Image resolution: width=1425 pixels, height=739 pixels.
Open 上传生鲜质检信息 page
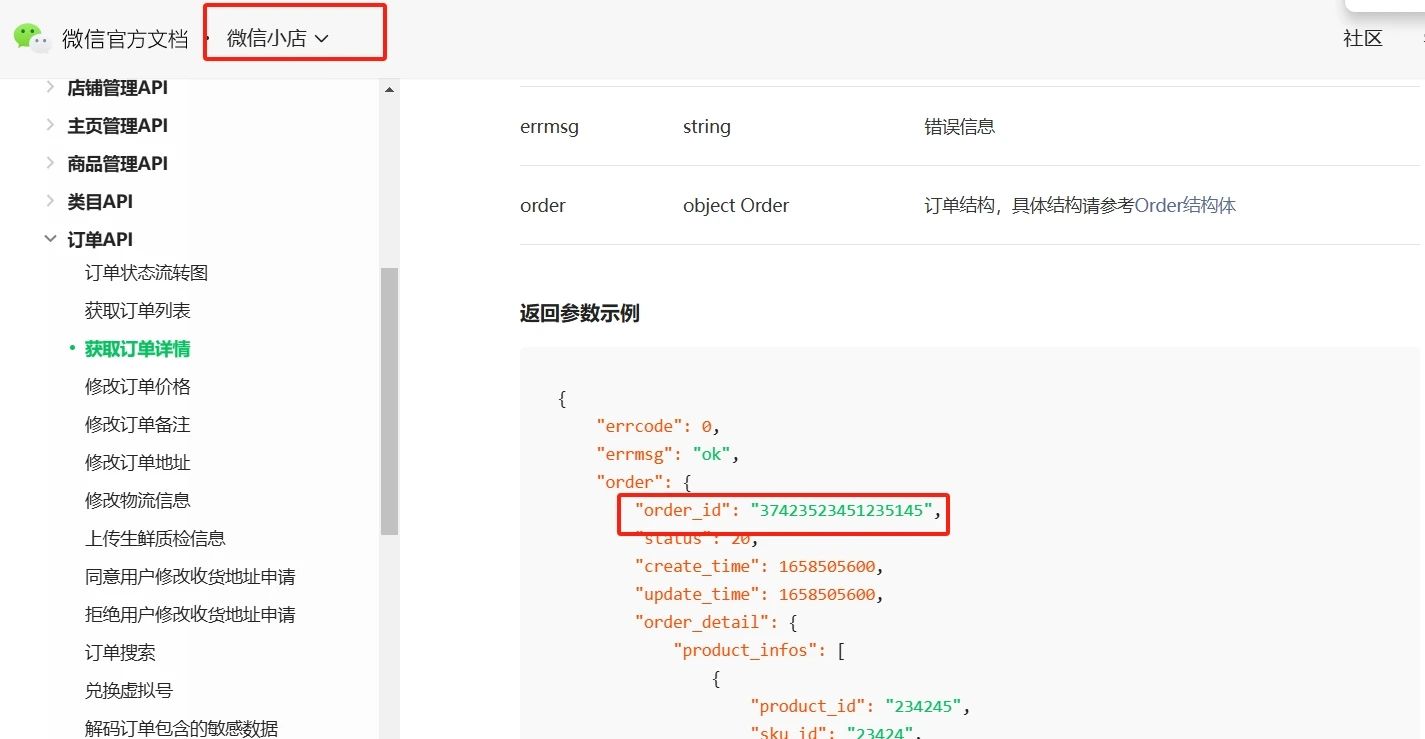[x=155, y=539]
